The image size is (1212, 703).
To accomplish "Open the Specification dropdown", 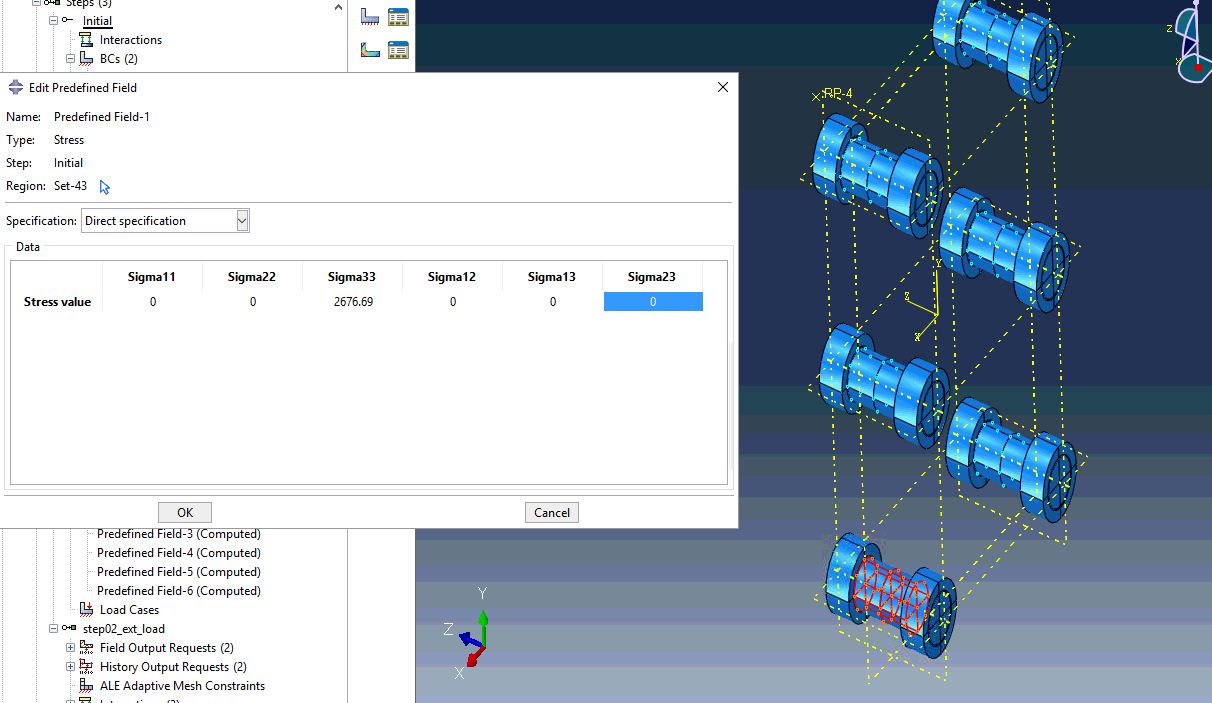I will point(242,221).
